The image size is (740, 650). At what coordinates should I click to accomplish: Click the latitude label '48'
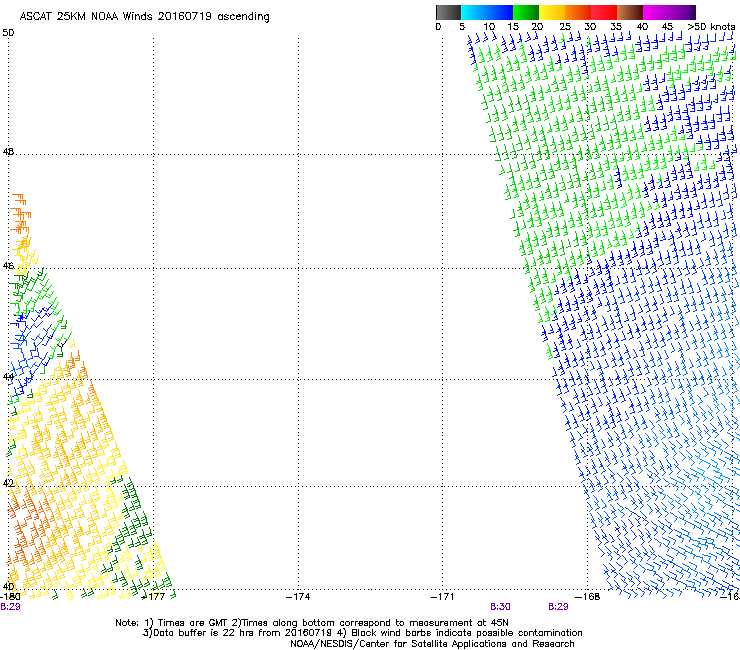coord(8,152)
